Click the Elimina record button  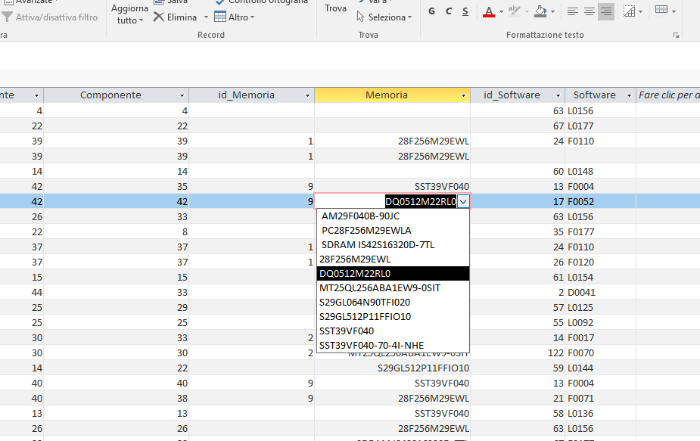pyautogui.click(x=175, y=17)
